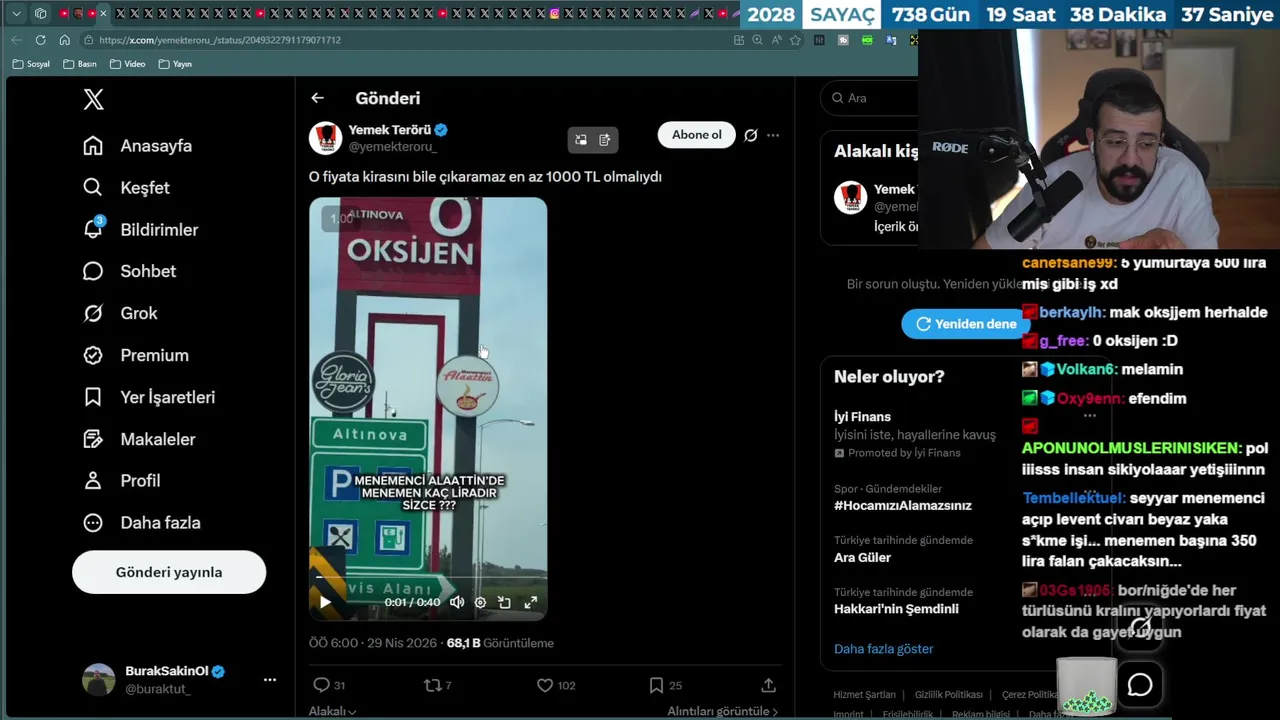1280x720 pixels.
Task: Click the Ara search field
Action: 870,98
